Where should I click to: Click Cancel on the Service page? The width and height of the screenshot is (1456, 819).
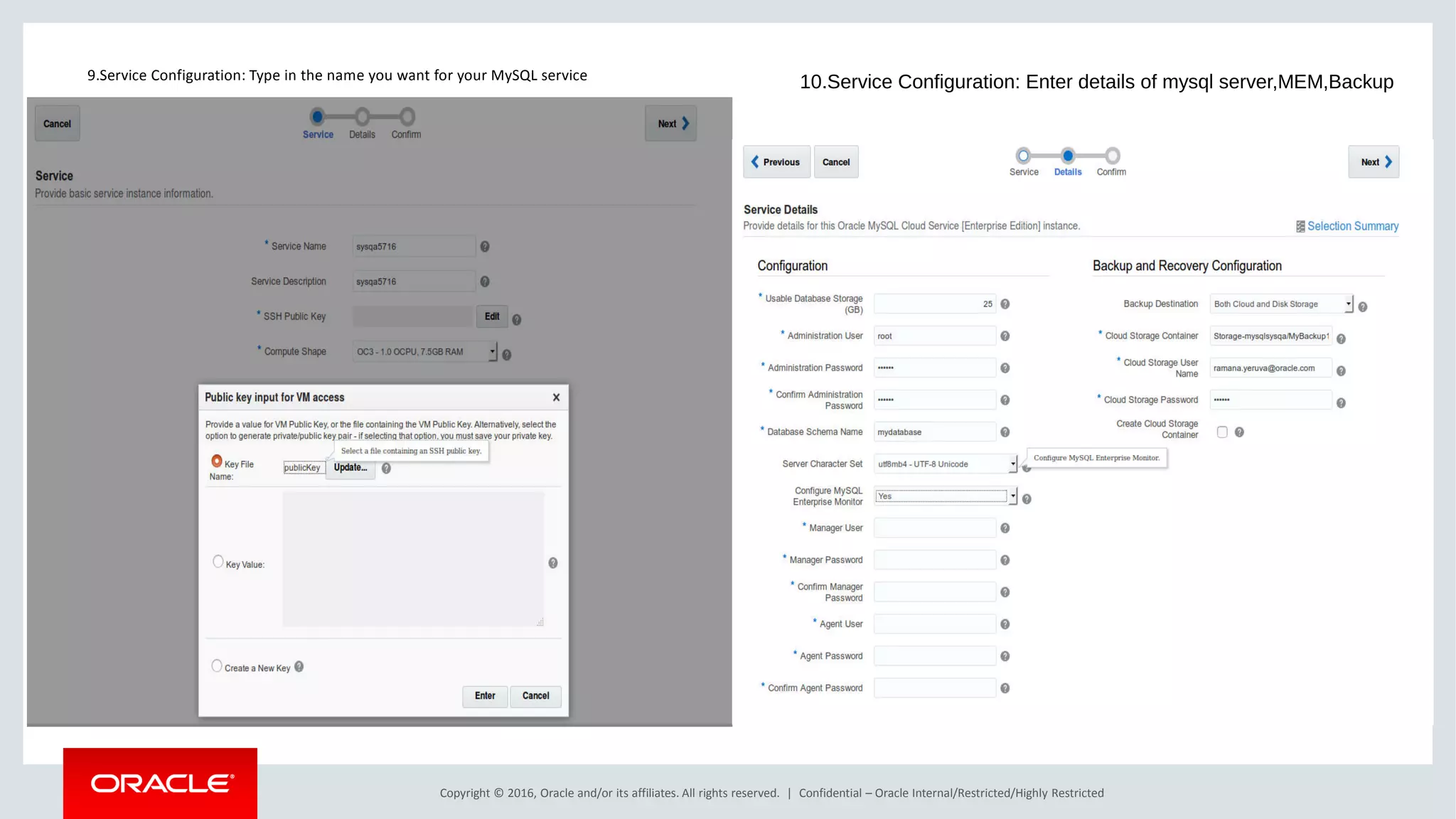58,124
